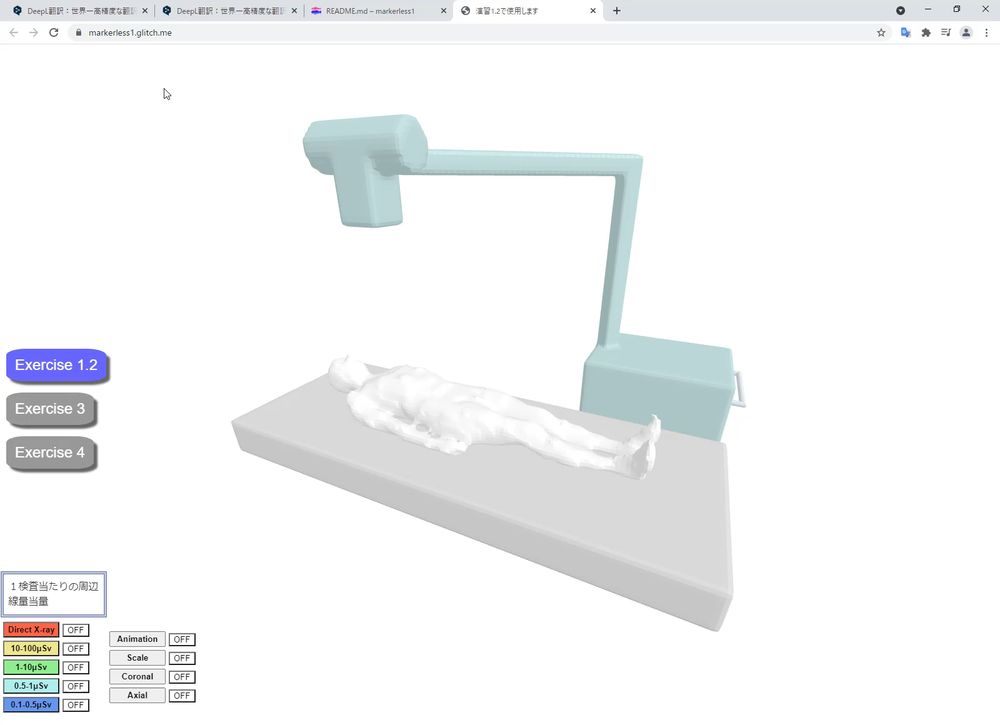
Task: Toggle the 0.1-0.5µSv OFF switch
Action: 75,705
